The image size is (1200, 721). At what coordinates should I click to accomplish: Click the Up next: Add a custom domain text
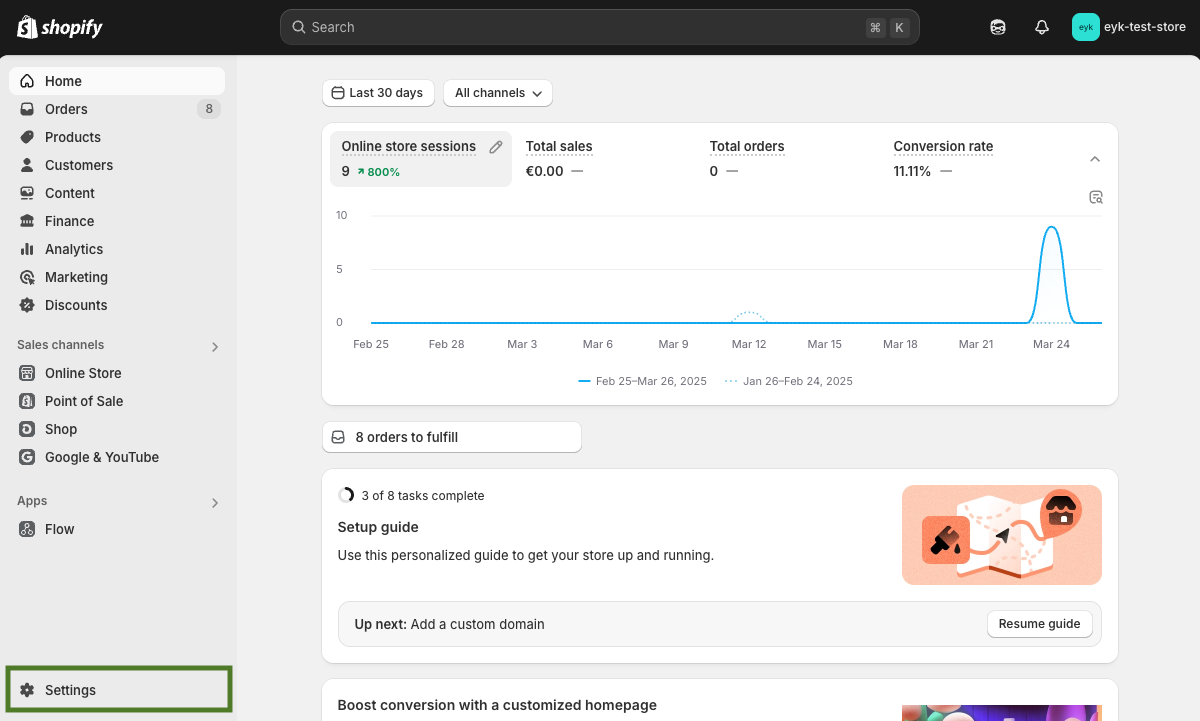[x=450, y=624]
